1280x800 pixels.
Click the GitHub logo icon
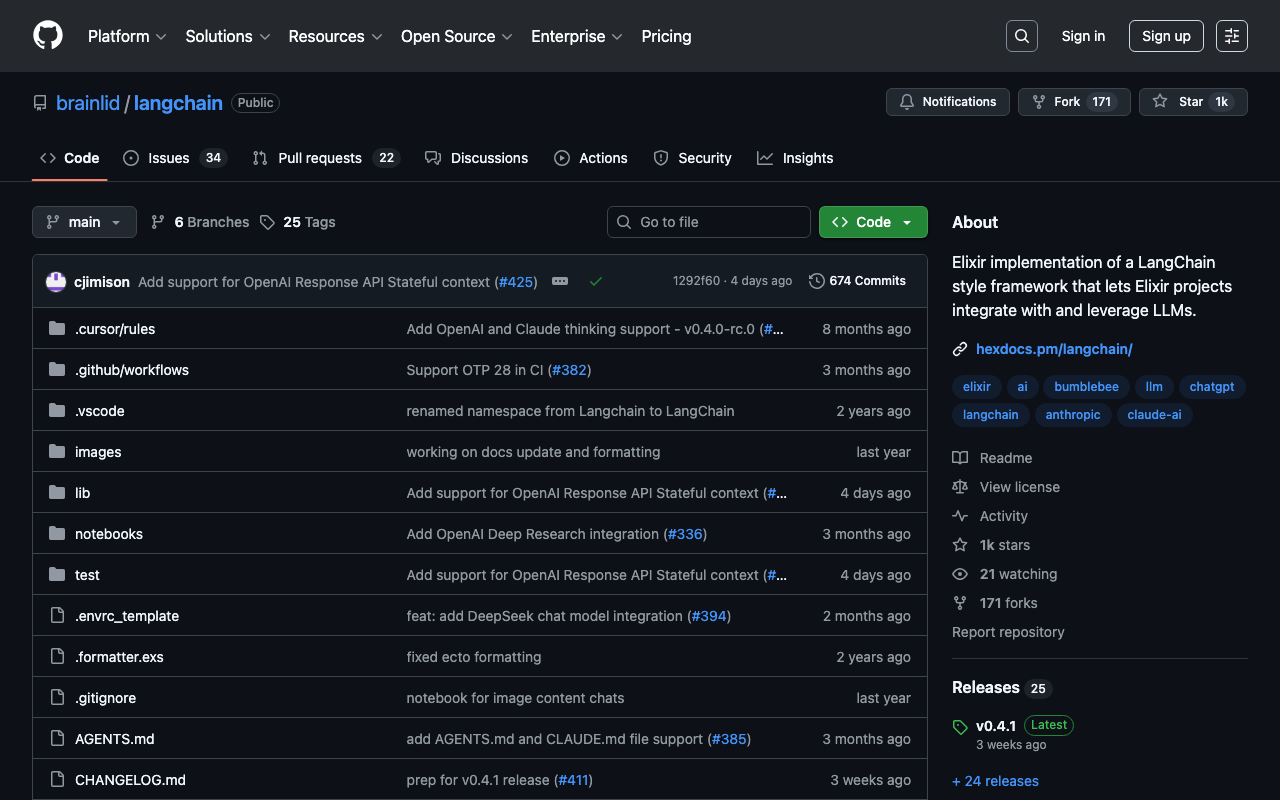48,36
